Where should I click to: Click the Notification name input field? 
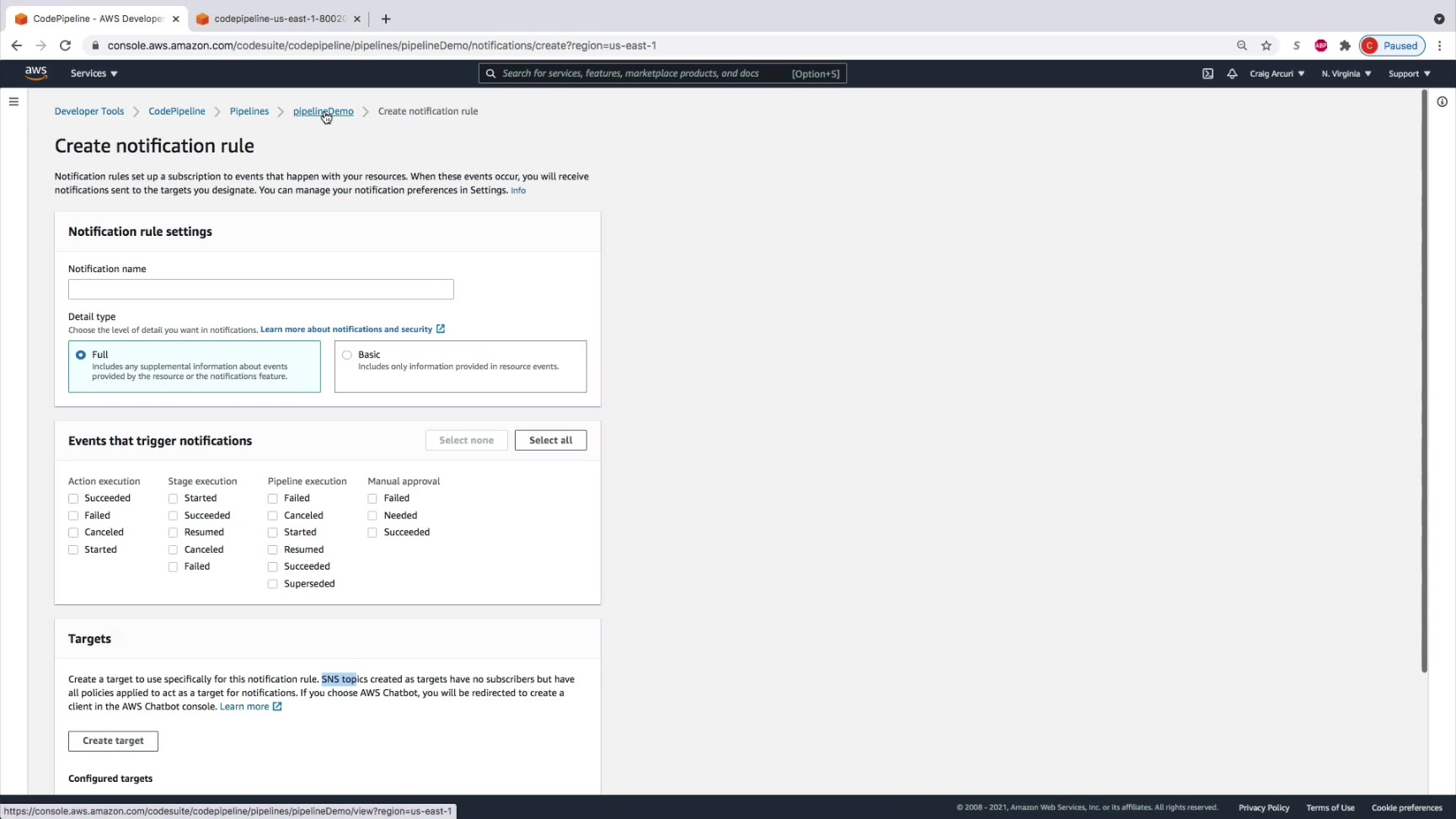(261, 290)
